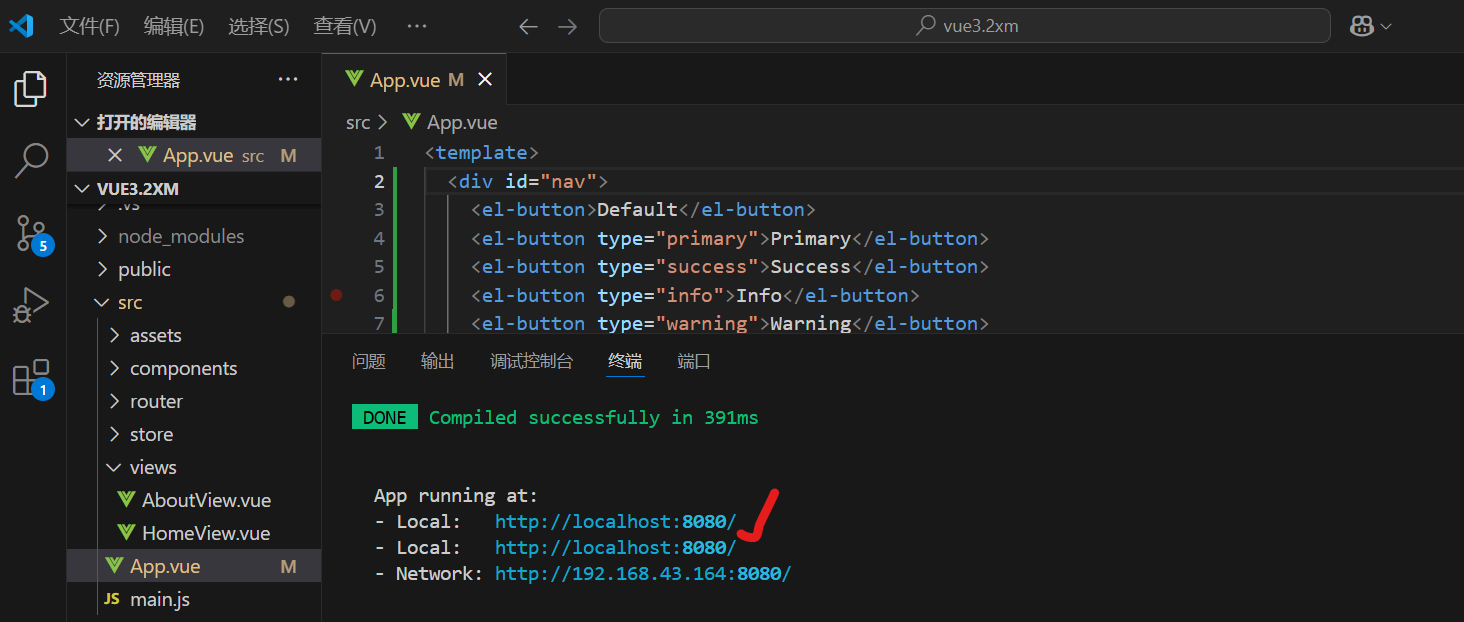Image resolution: width=1464 pixels, height=622 pixels.
Task: Open the 查看 menu
Action: click(x=344, y=26)
